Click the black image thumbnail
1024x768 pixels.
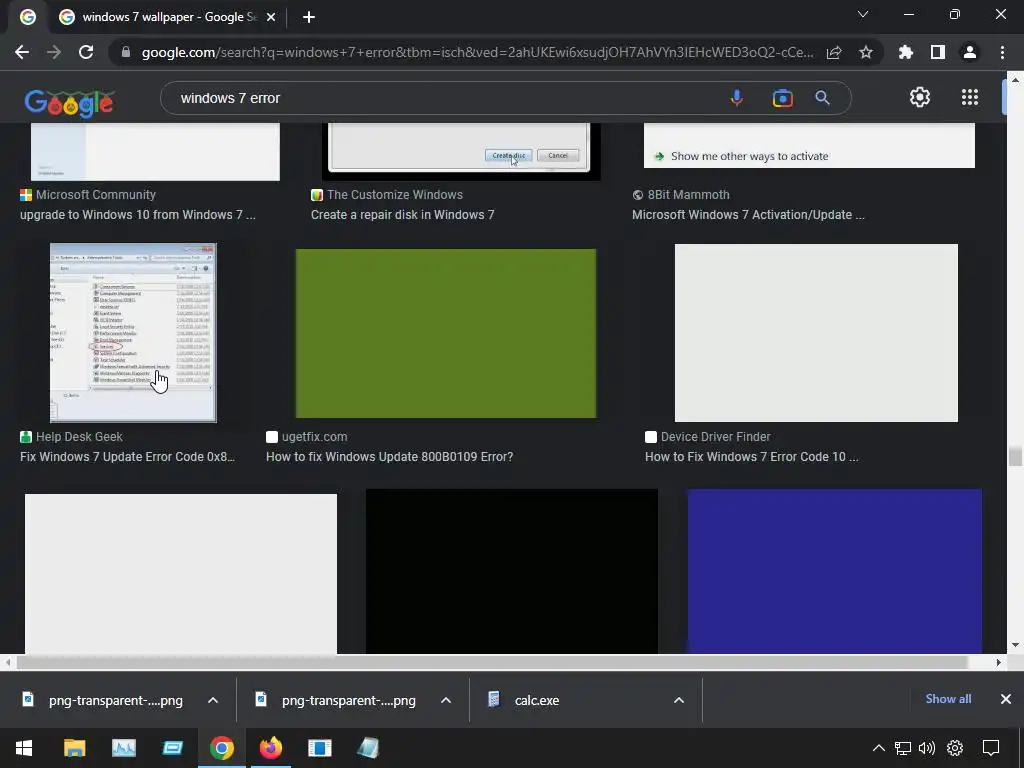pyautogui.click(x=511, y=571)
